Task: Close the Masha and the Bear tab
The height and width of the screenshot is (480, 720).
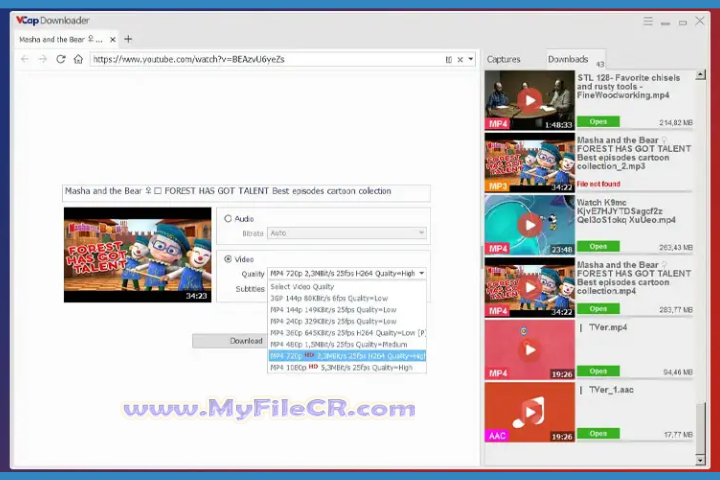Action: 112,40
